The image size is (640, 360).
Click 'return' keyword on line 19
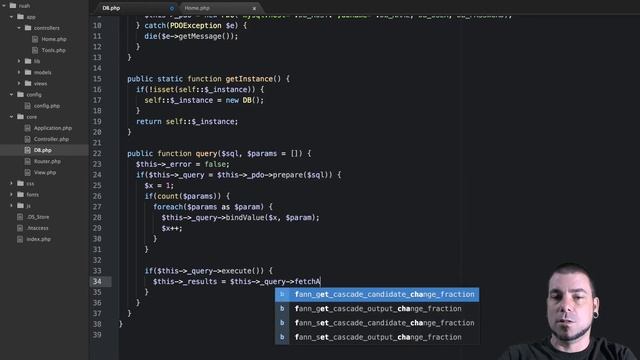coord(149,122)
